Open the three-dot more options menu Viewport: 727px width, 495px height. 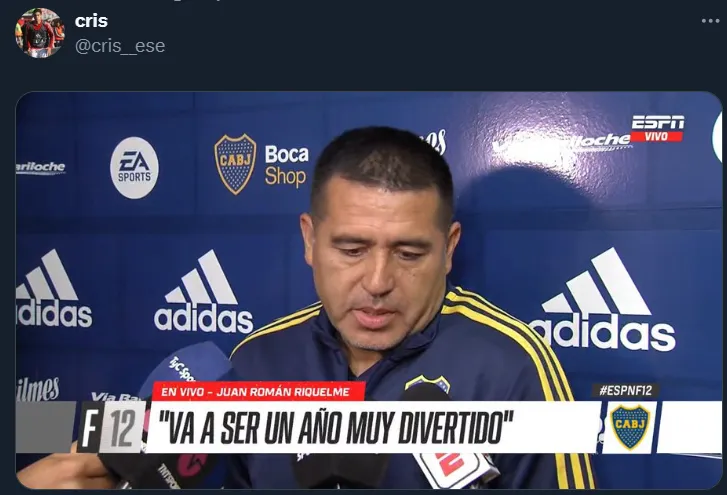[x=710, y=21]
